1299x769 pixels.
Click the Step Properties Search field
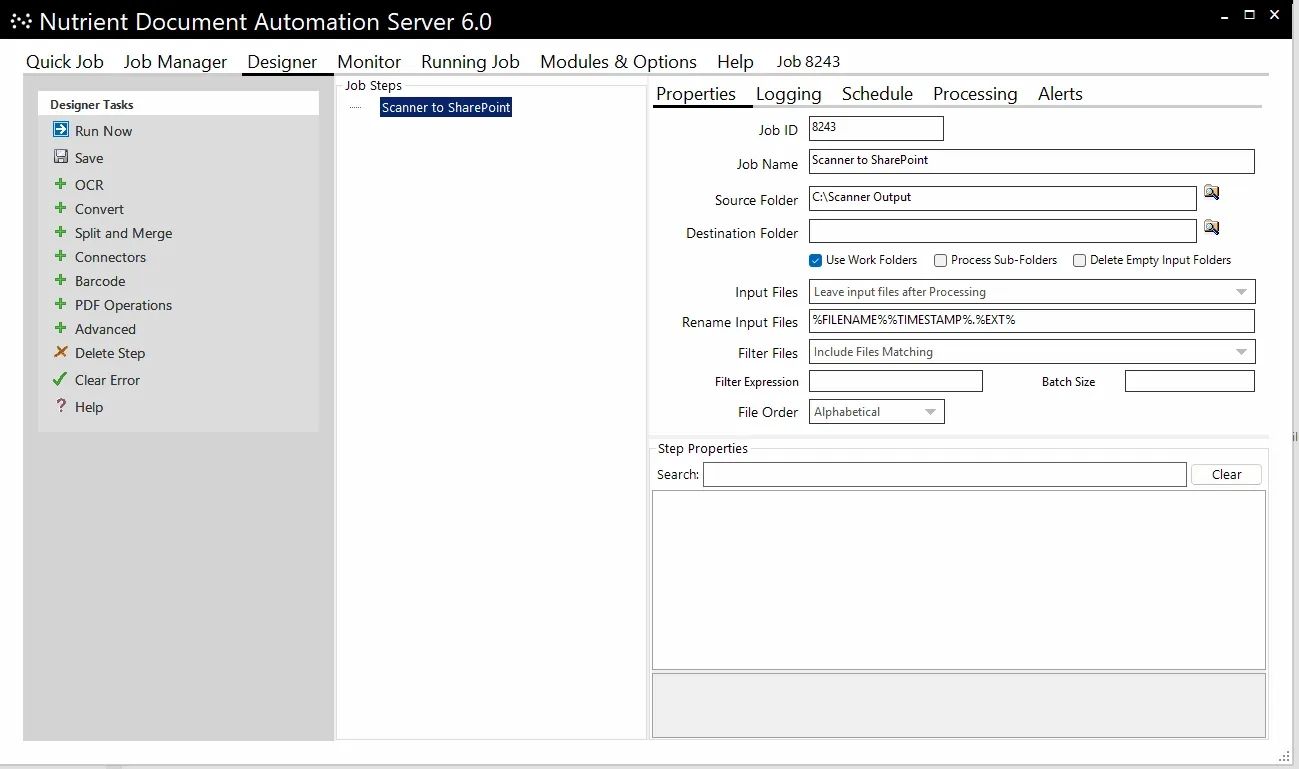pyautogui.click(x=945, y=475)
